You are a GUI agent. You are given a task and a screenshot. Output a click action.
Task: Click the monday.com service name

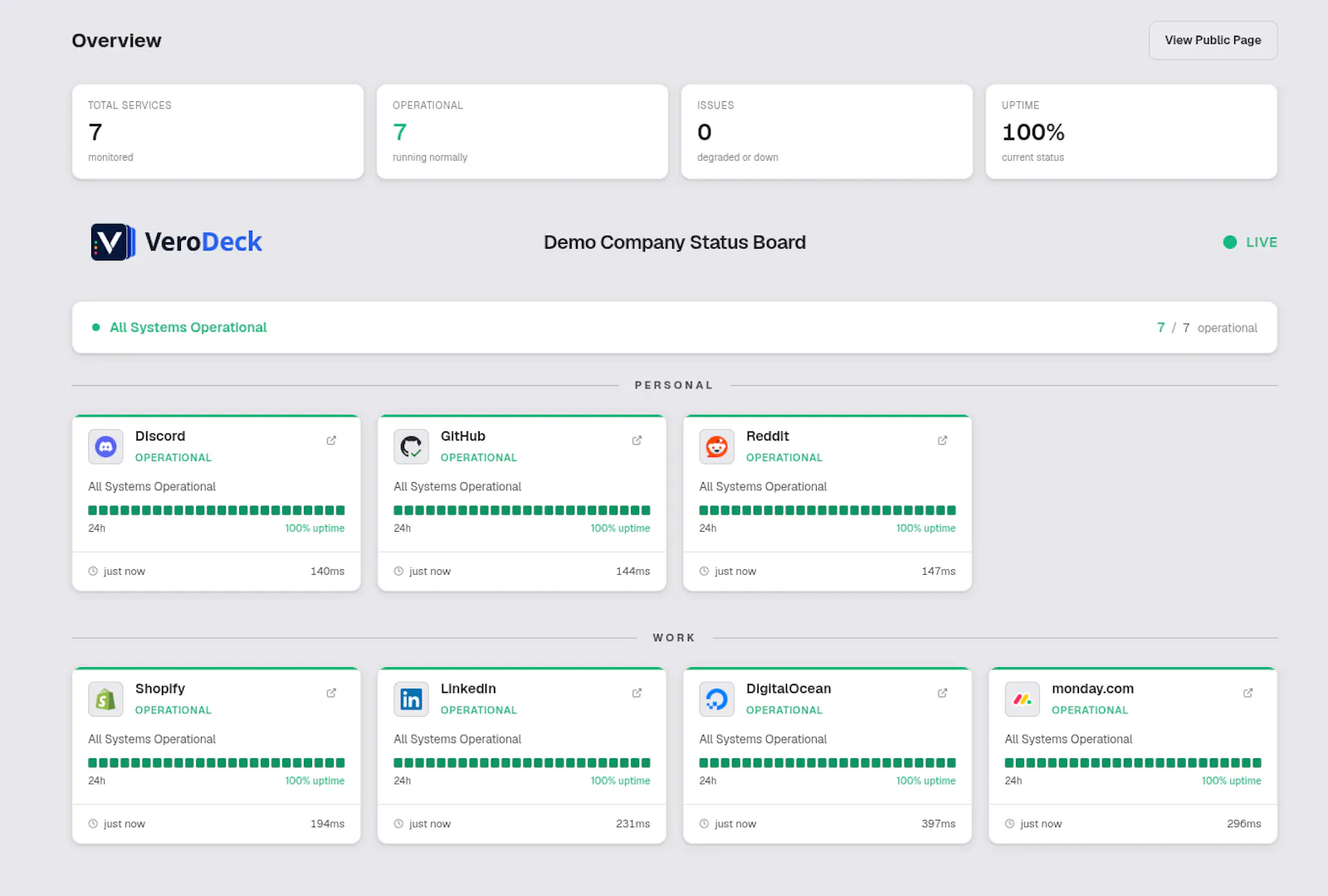pyautogui.click(x=1093, y=689)
